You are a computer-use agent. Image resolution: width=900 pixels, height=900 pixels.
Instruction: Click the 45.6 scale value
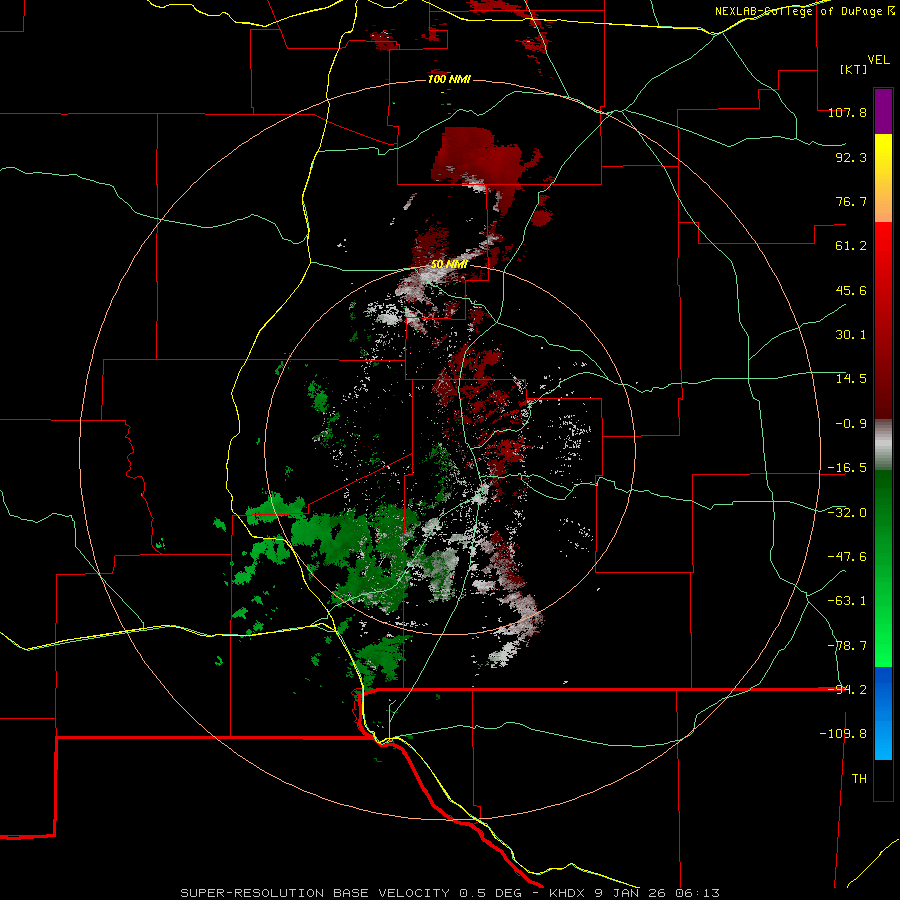[851, 290]
